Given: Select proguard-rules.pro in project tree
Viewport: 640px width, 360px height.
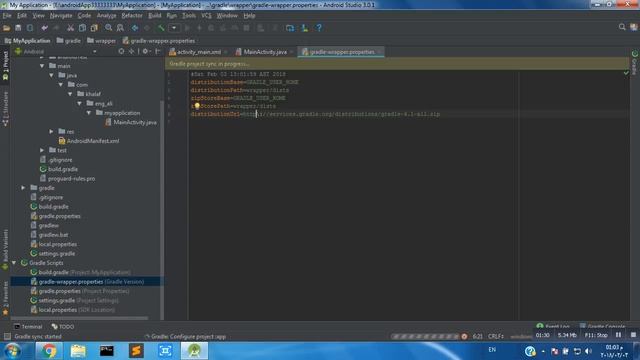Looking at the screenshot, I should pos(67,178).
